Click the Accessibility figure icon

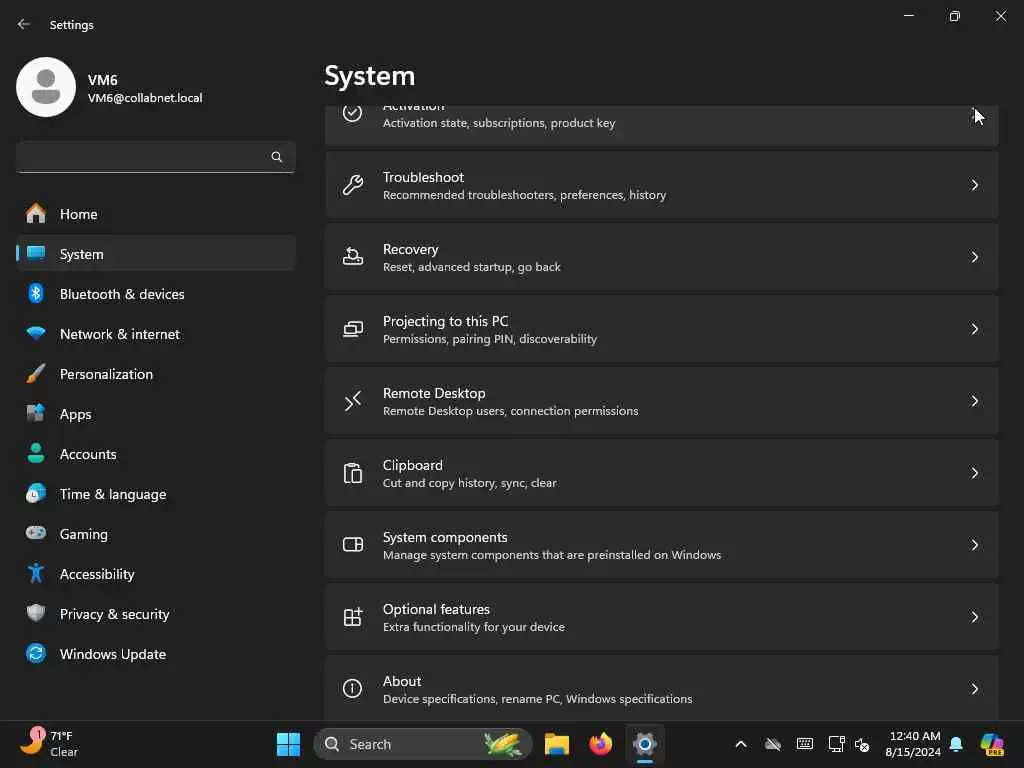click(x=36, y=573)
